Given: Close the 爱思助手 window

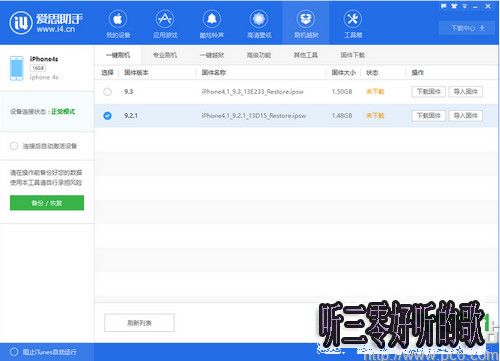Looking at the screenshot, I should 488,6.
